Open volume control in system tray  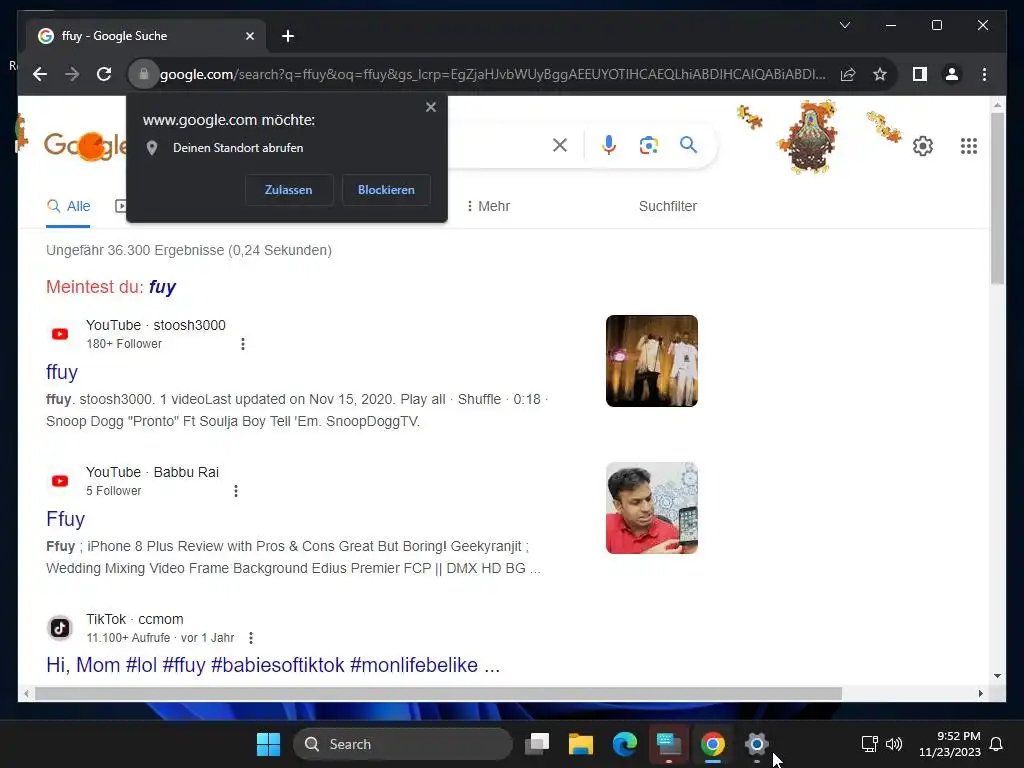tap(894, 744)
